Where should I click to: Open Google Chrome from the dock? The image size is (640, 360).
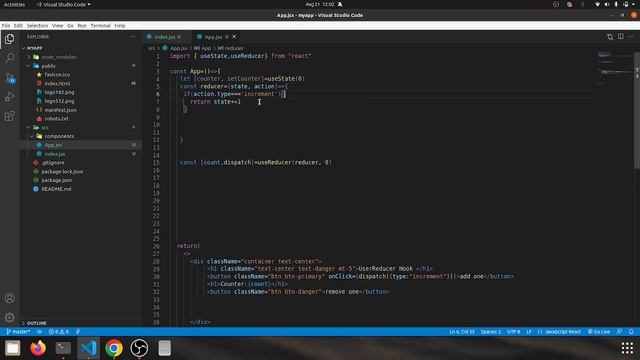point(114,348)
